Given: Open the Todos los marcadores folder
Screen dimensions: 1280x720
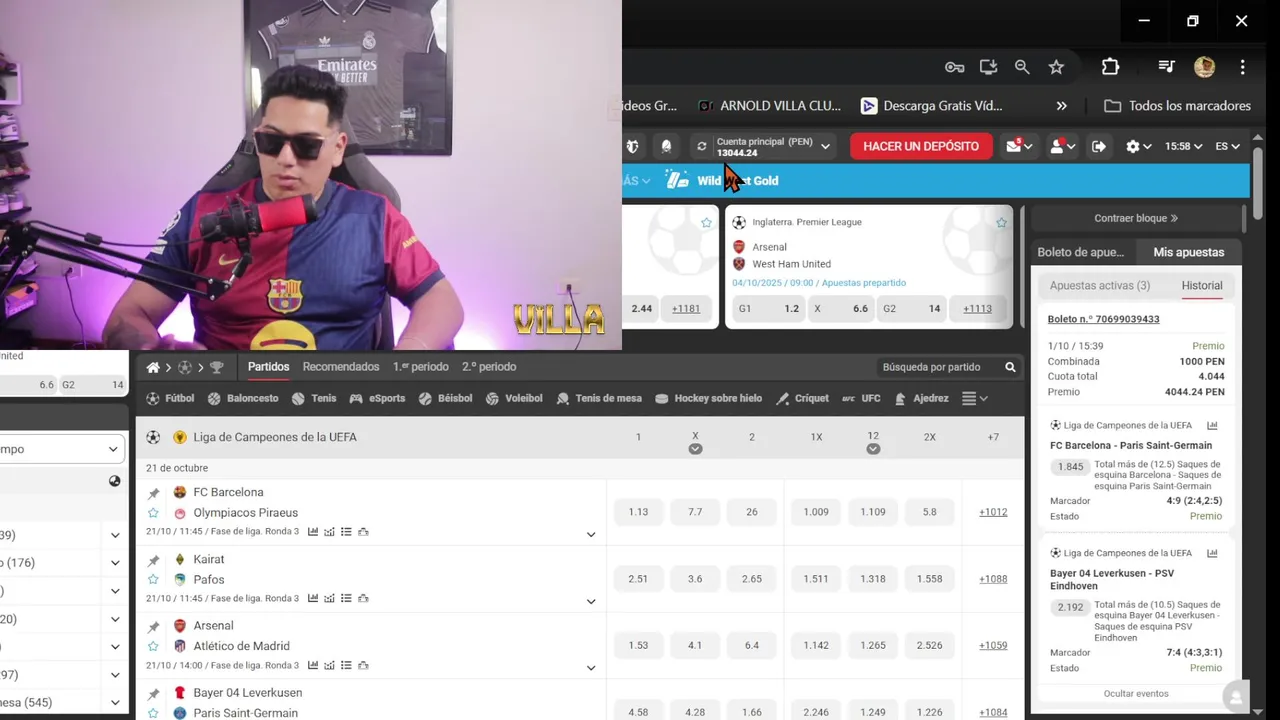Looking at the screenshot, I should click(x=1177, y=106).
